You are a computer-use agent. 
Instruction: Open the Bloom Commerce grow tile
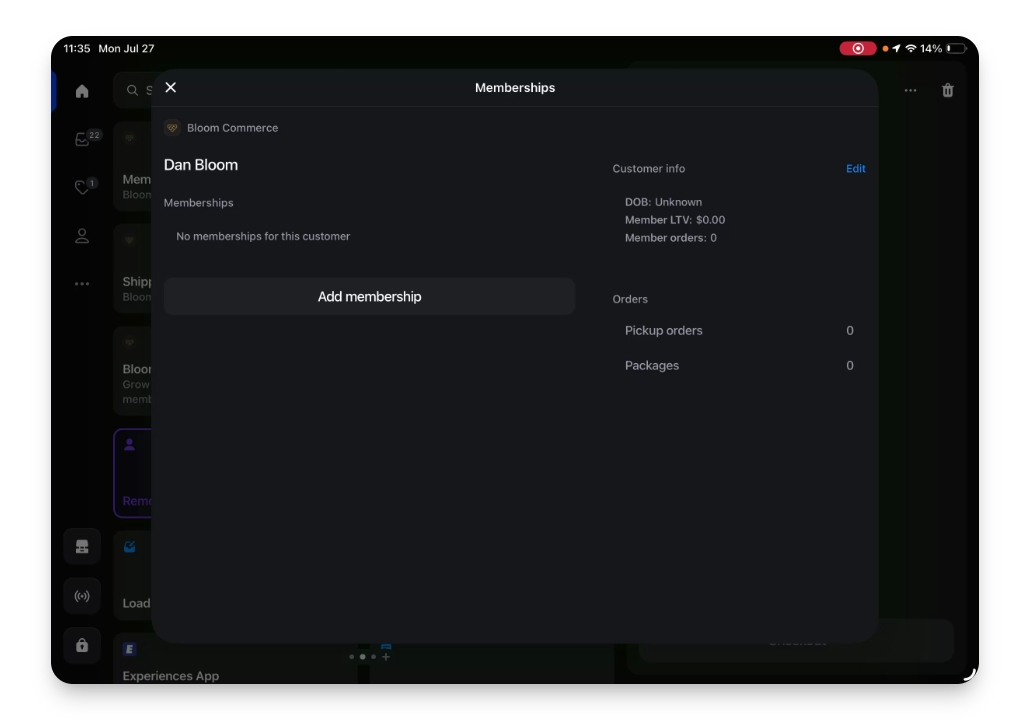click(133, 371)
